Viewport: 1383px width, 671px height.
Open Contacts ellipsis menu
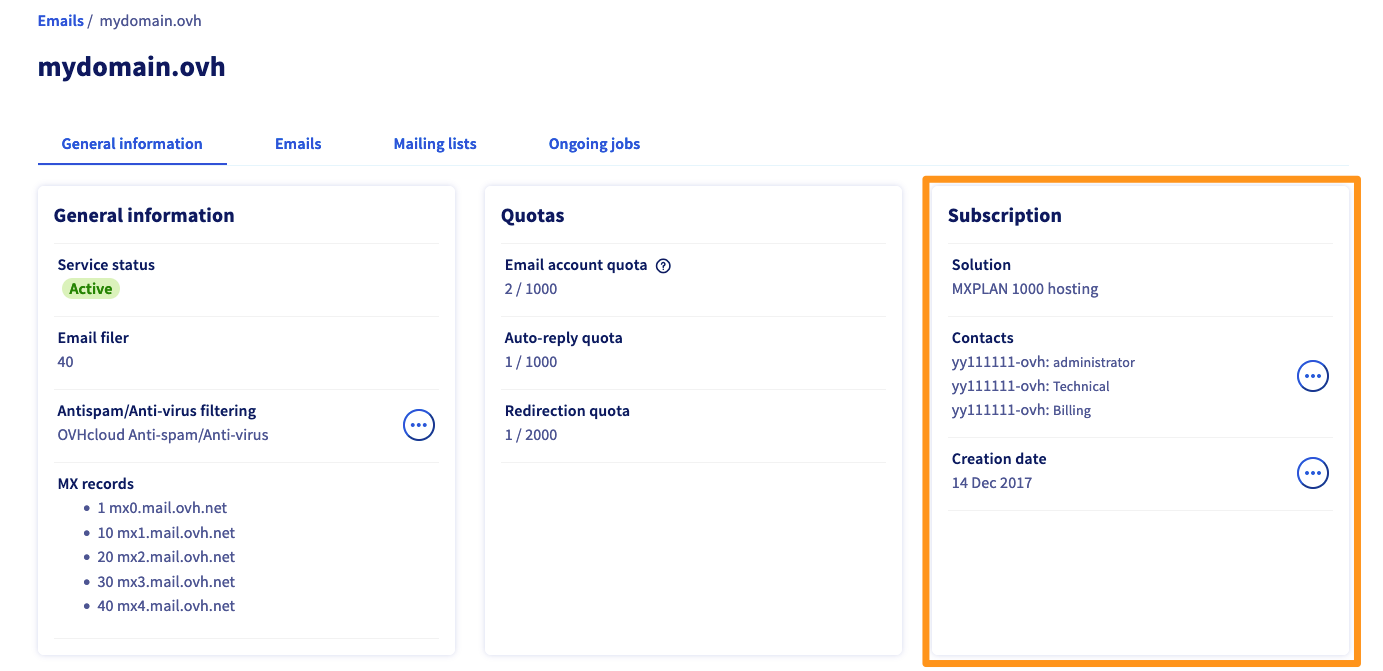(x=1312, y=377)
